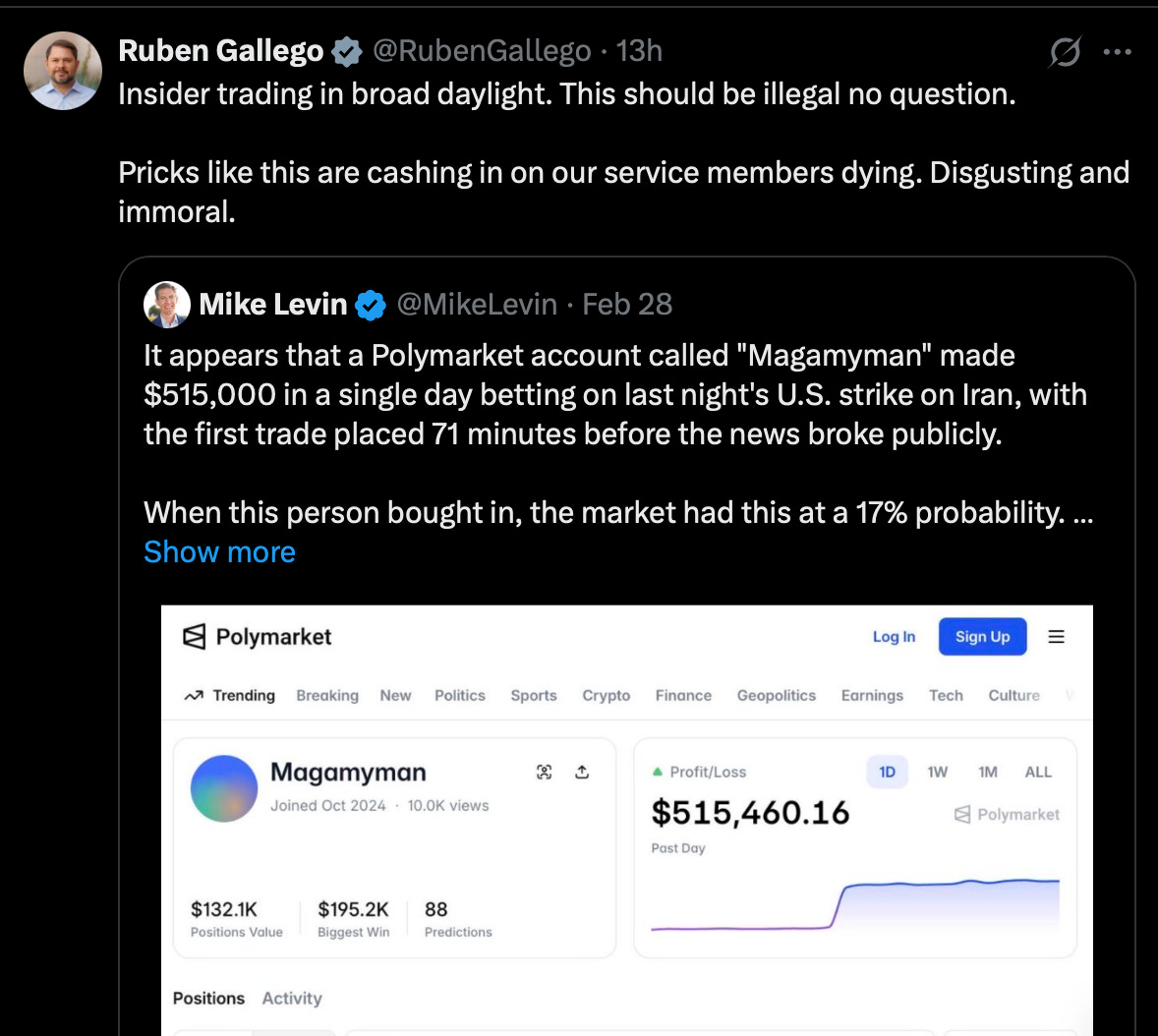Expand the quoted tweet with Show more
Screen dimensions: 1158x1036
[219, 552]
